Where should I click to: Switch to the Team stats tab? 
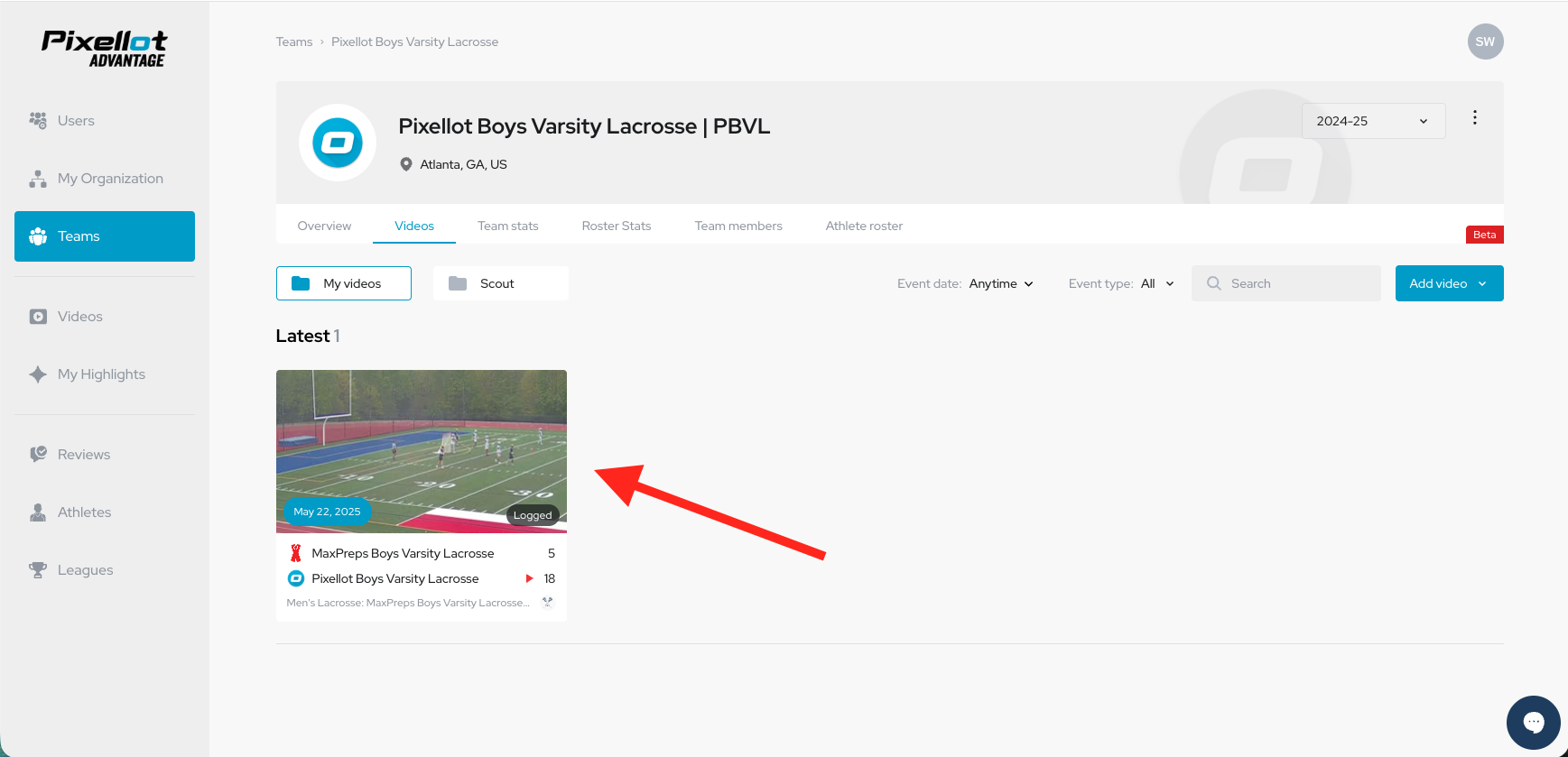[x=508, y=226]
